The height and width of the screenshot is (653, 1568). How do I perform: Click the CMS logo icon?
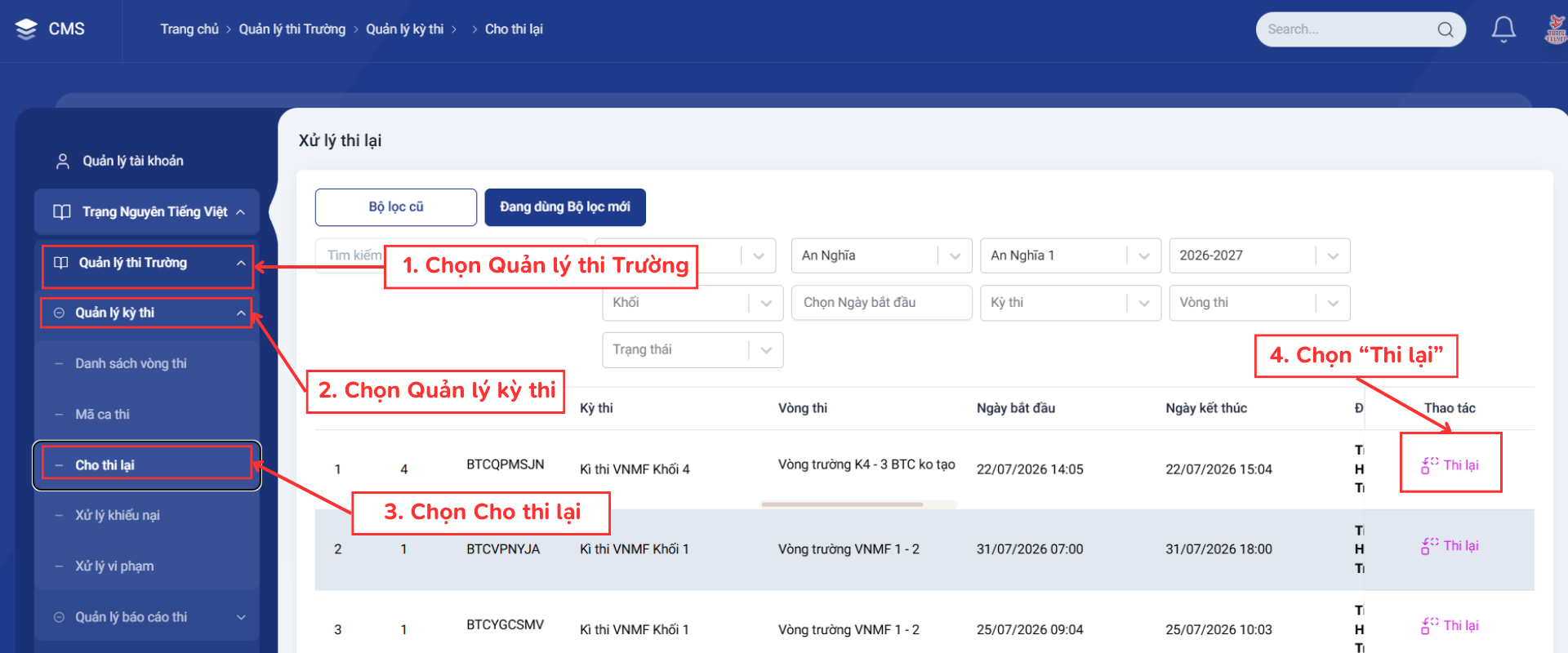click(x=26, y=29)
